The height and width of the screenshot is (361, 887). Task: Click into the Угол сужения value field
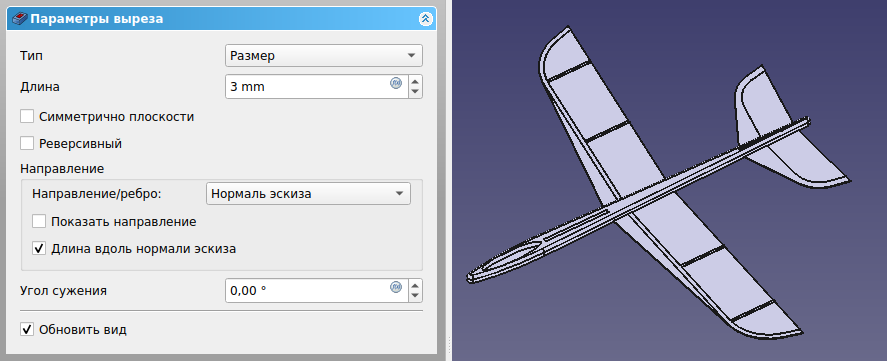click(307, 290)
